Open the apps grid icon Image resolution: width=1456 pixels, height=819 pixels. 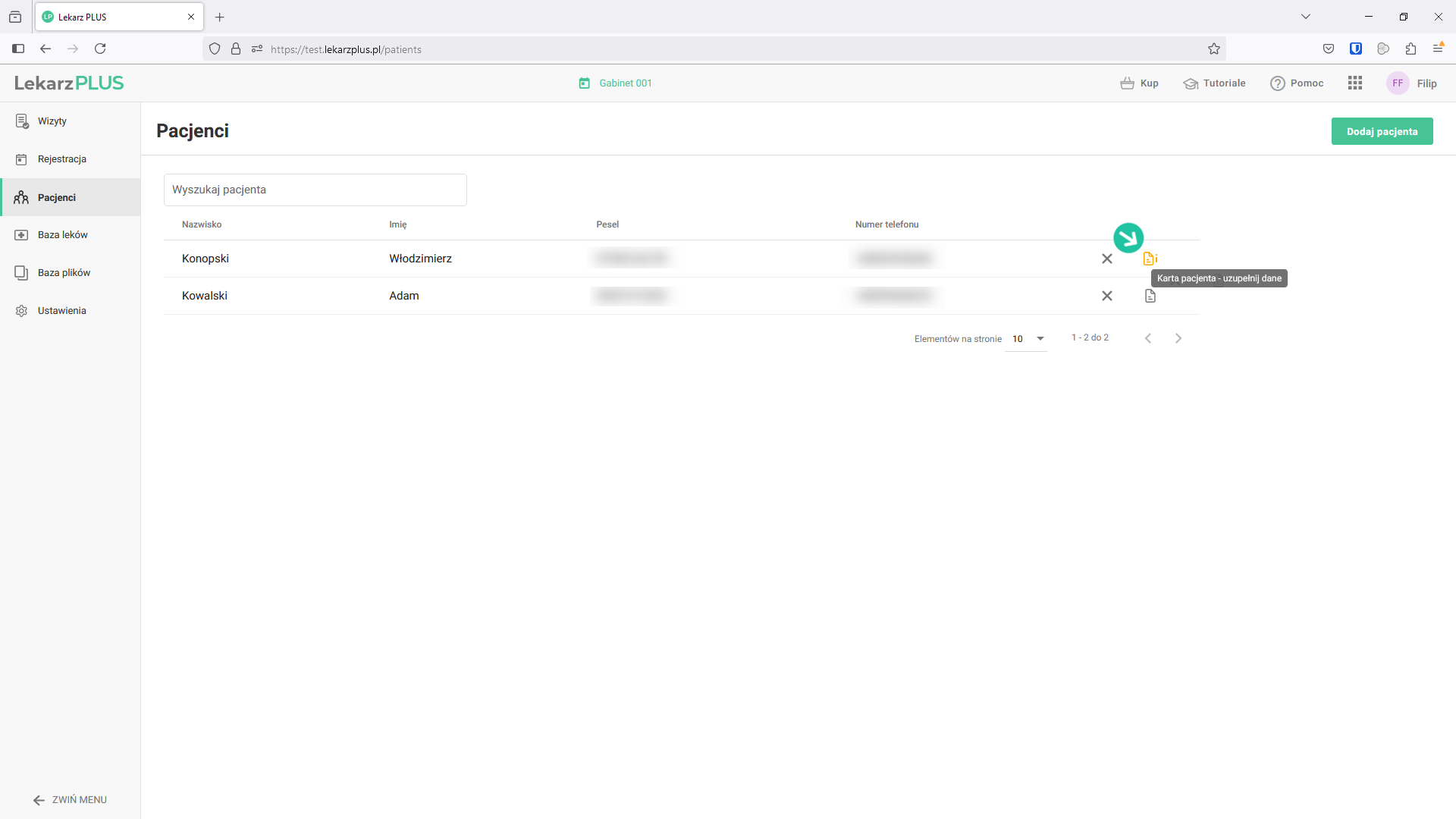pos(1354,83)
